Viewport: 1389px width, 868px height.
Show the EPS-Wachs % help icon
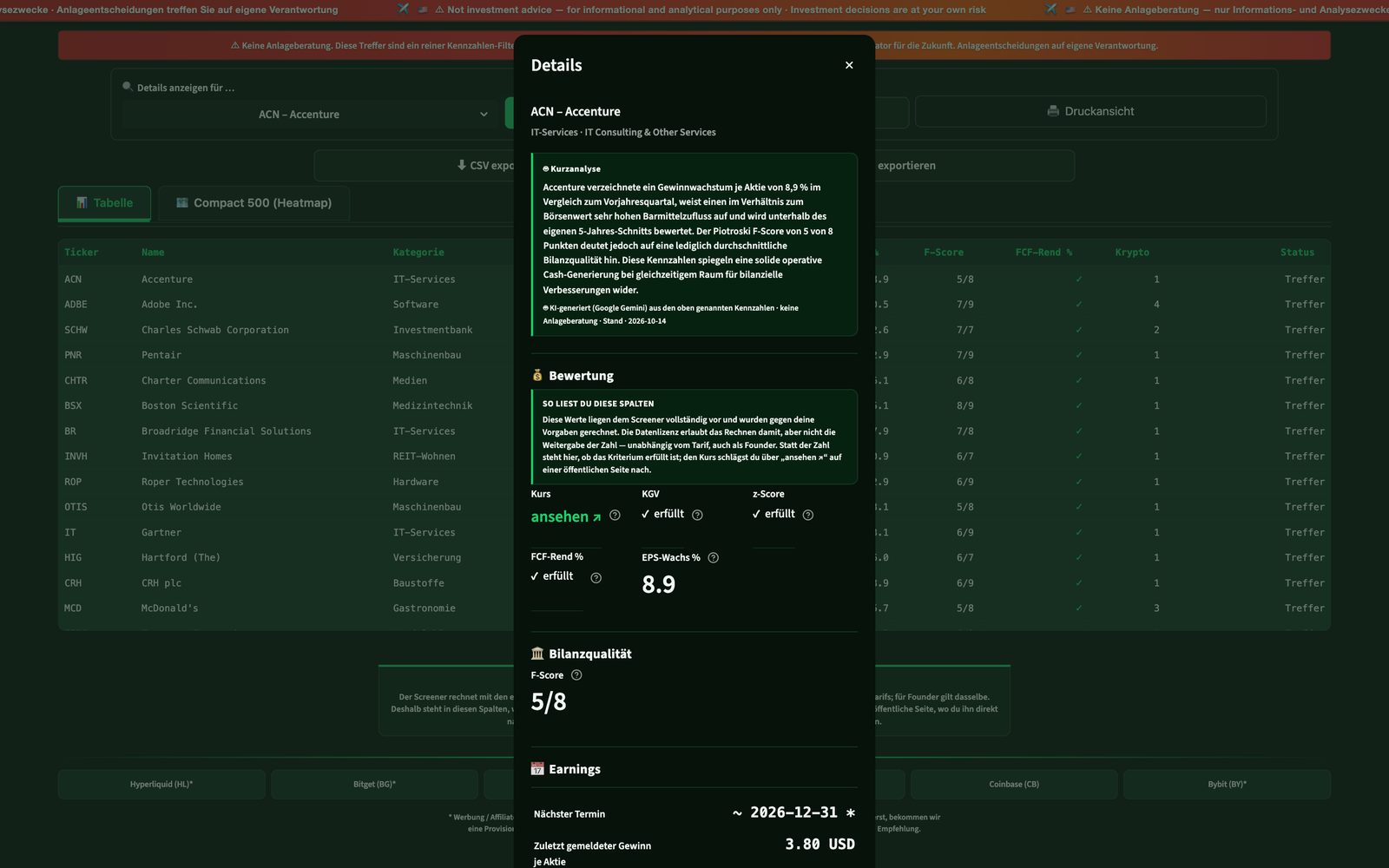[x=714, y=557]
